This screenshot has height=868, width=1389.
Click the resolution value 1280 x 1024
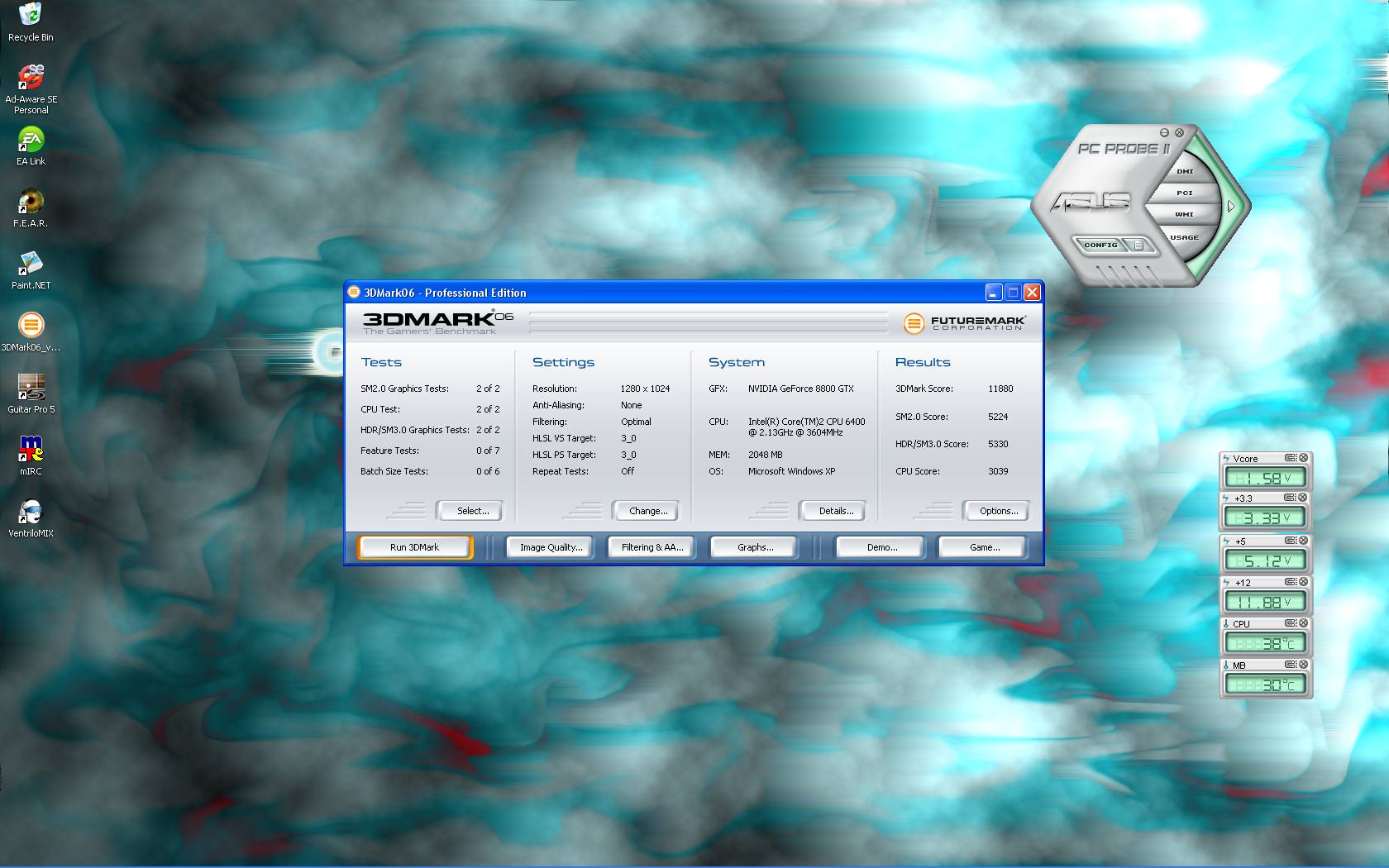pyautogui.click(x=645, y=389)
